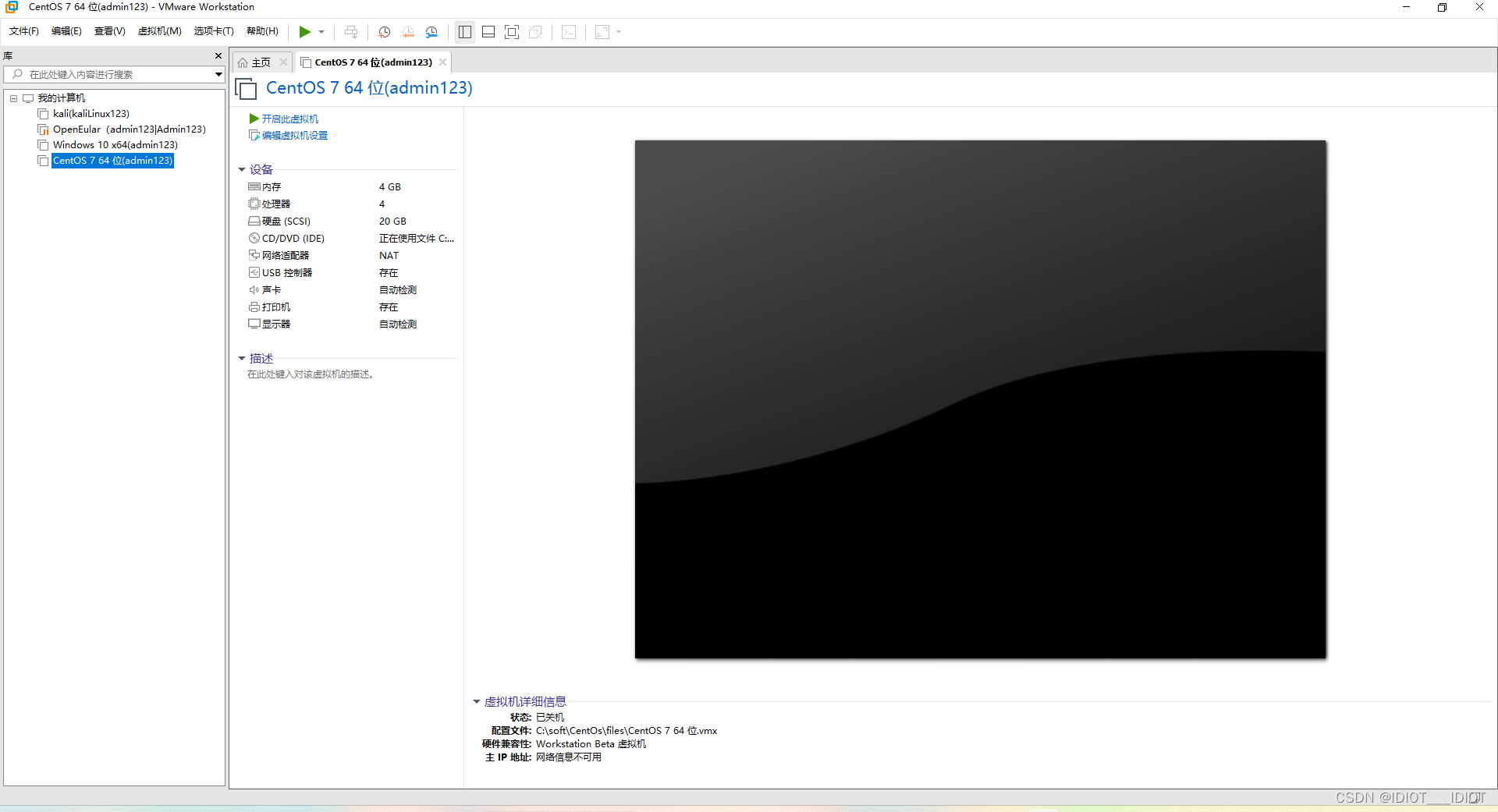Close the 库 library panel
Image resolution: width=1498 pixels, height=812 pixels.
pyautogui.click(x=218, y=56)
